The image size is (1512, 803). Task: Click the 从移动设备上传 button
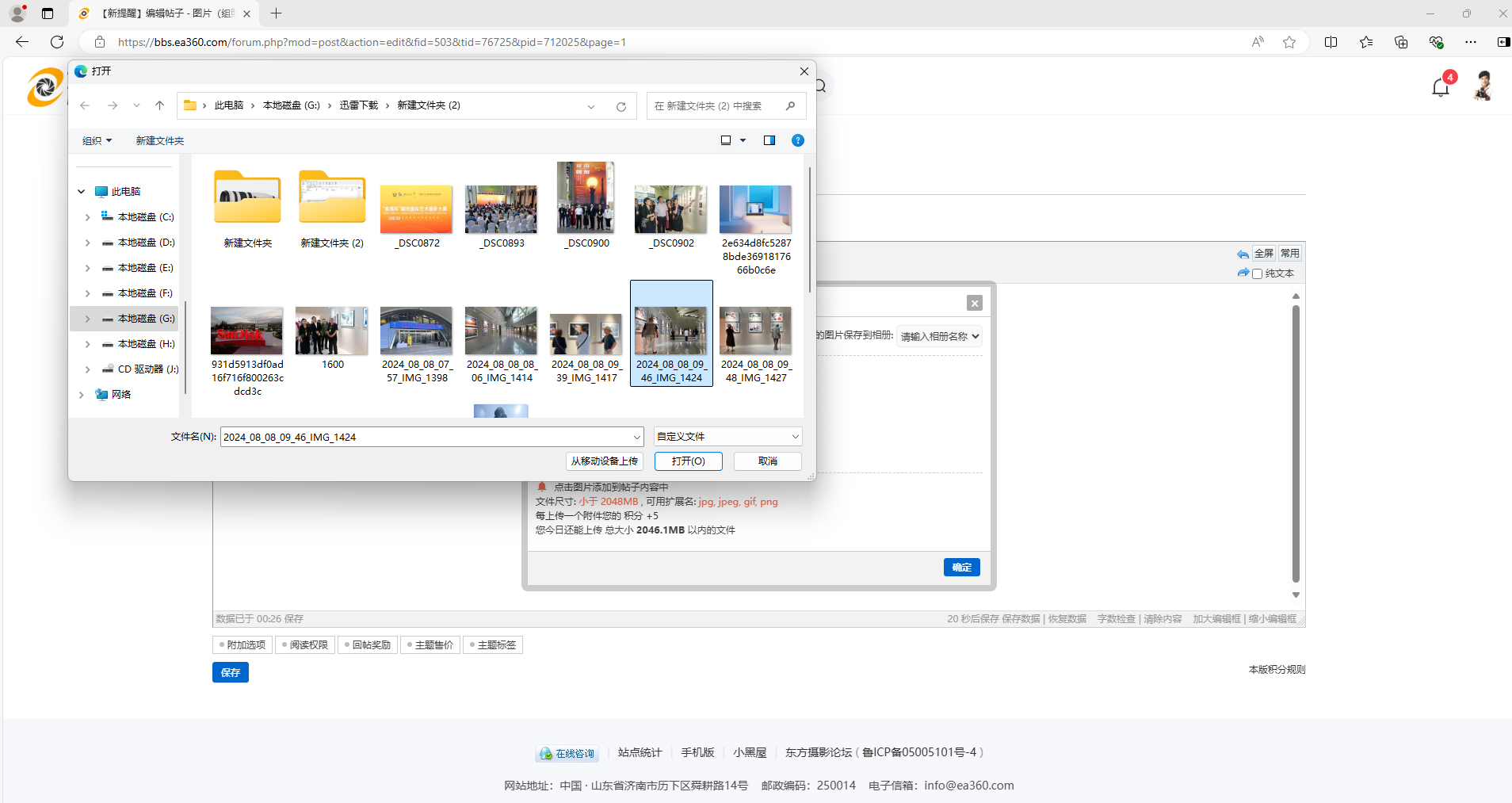point(604,461)
